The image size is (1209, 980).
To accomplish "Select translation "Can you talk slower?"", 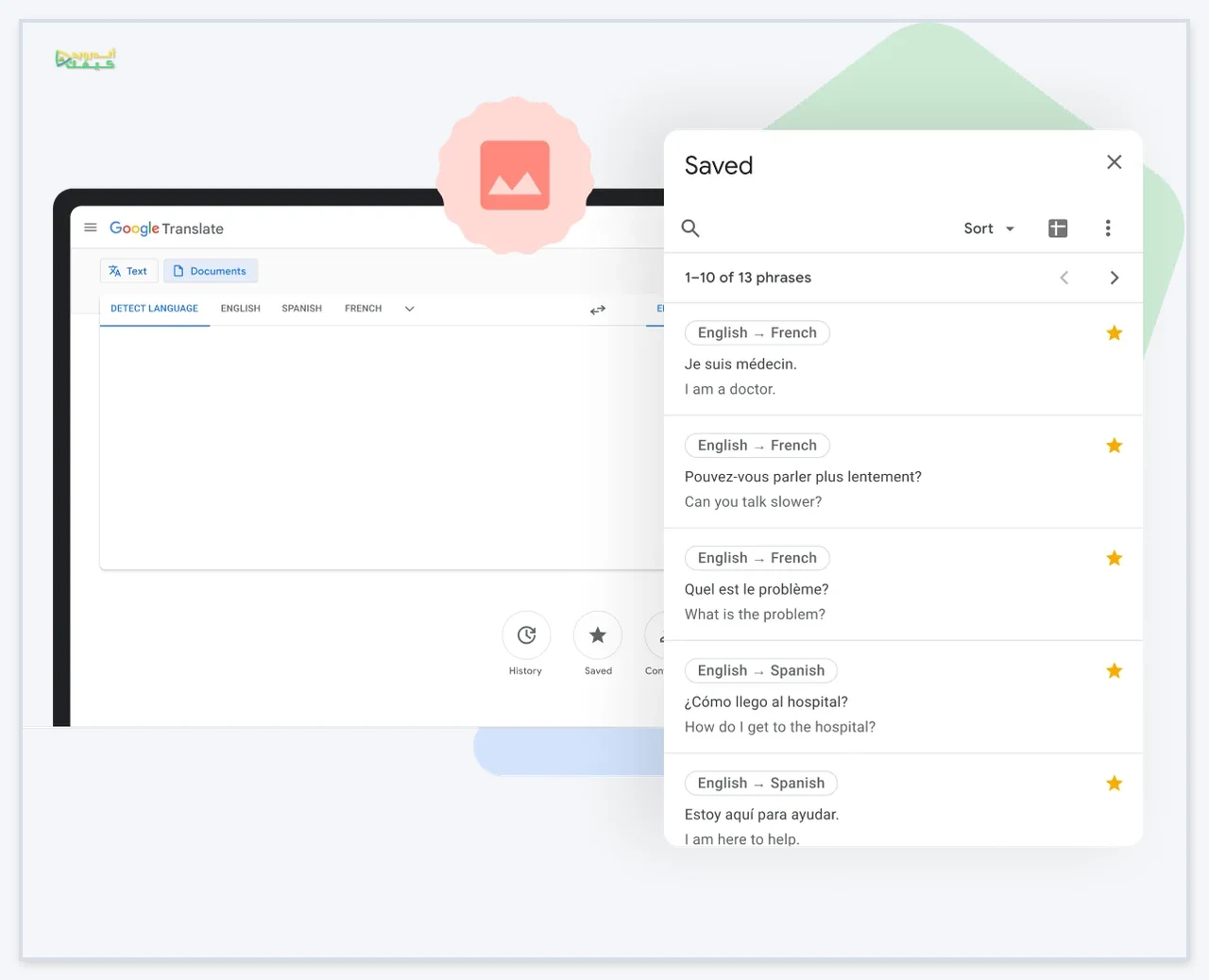I will 753,501.
